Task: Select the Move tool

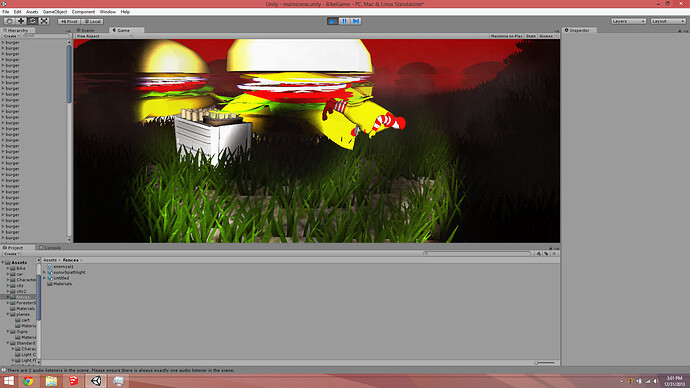Action: (x=21, y=21)
